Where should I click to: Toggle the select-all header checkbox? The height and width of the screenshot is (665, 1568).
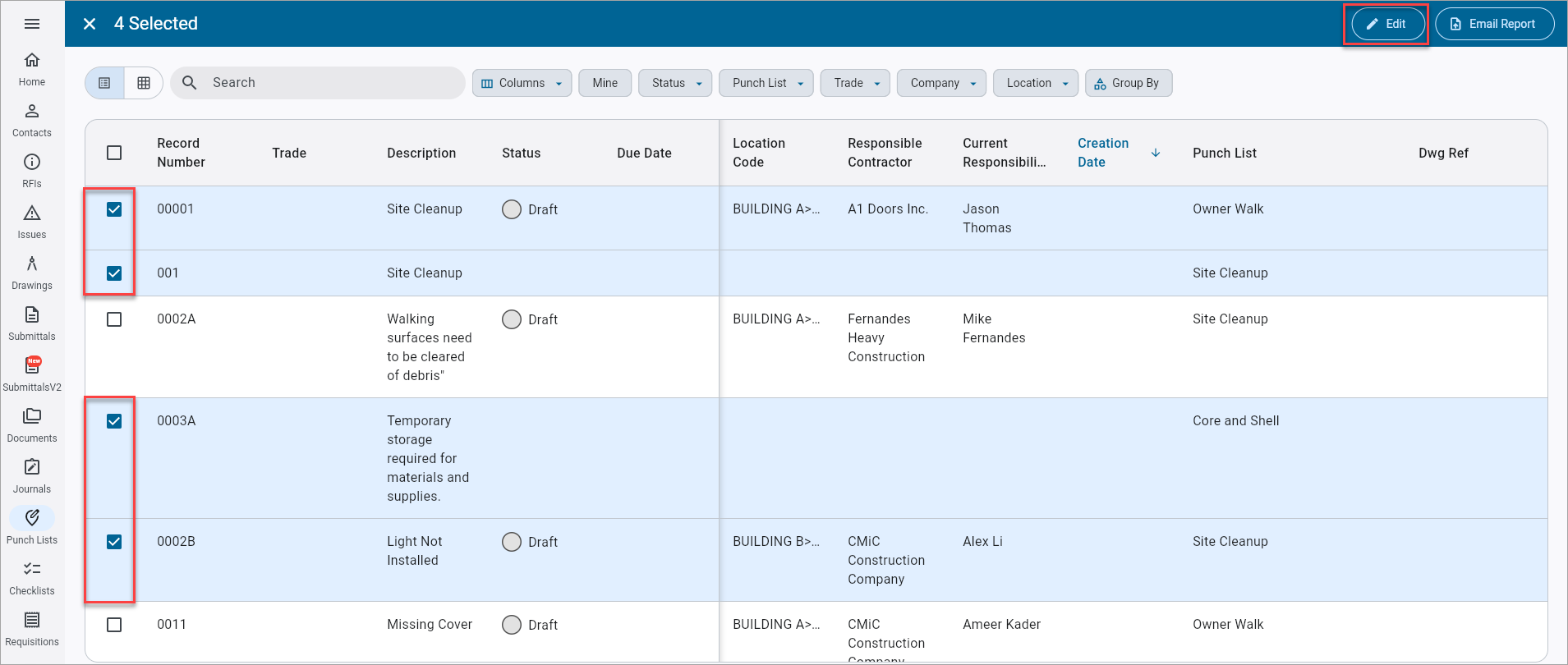114,153
